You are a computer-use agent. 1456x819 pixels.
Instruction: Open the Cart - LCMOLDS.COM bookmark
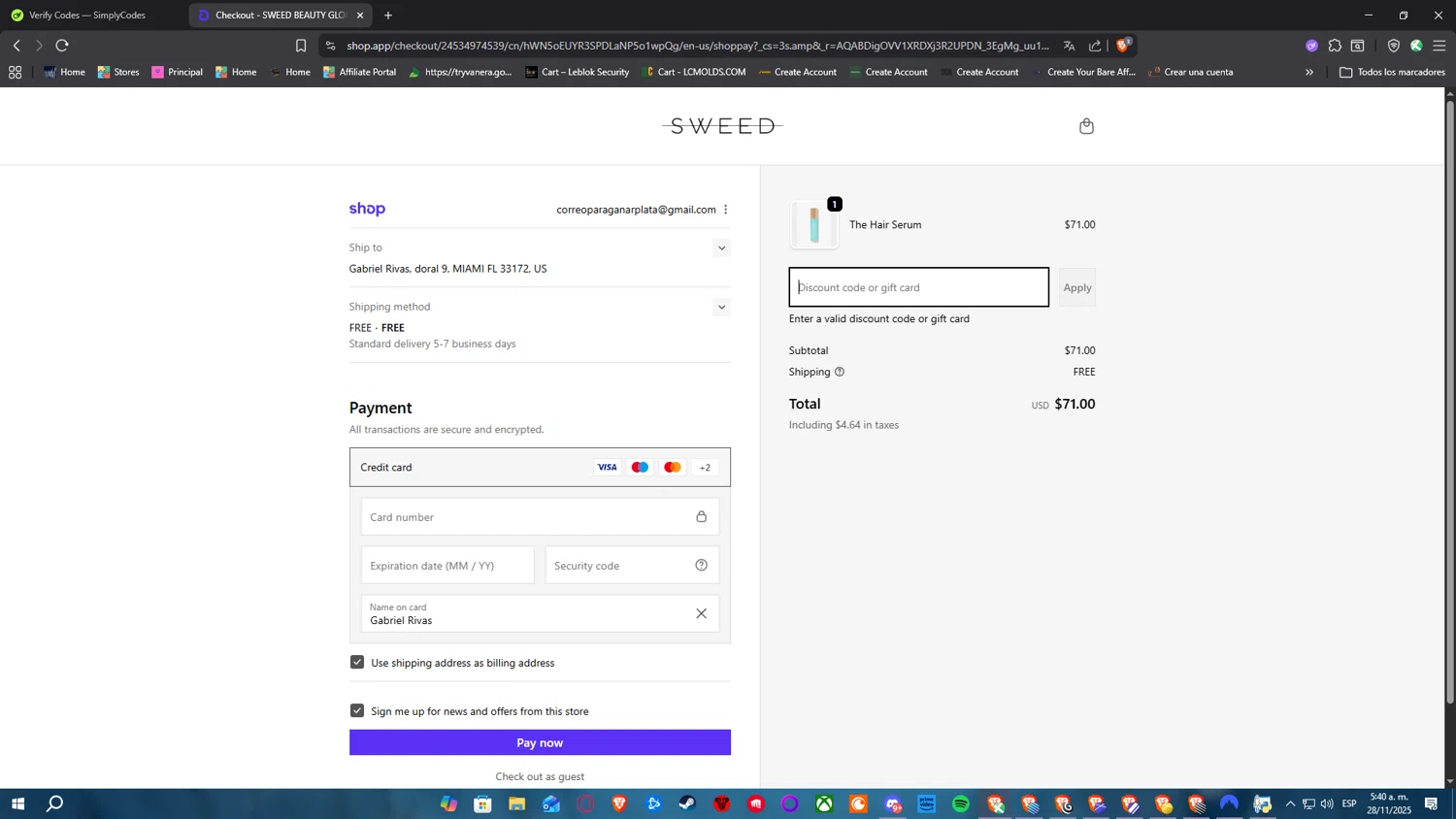pos(694,72)
